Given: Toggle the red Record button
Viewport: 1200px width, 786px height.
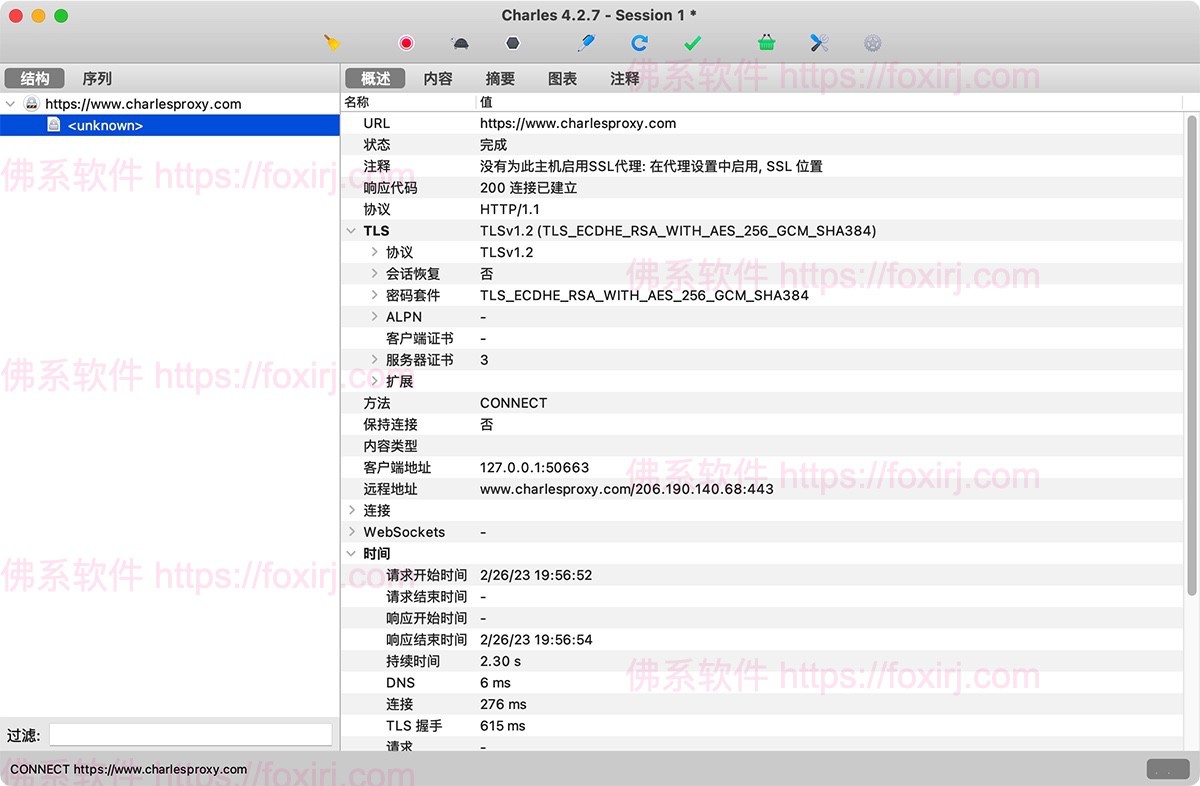Looking at the screenshot, I should tap(406, 43).
